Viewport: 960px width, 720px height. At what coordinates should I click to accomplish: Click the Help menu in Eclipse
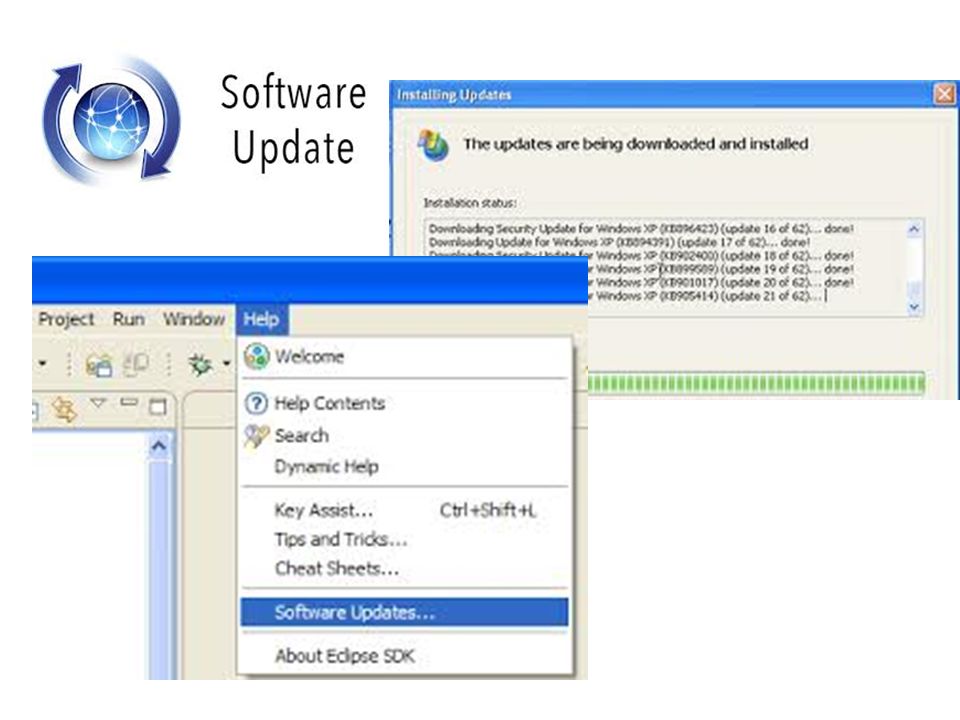[261, 319]
